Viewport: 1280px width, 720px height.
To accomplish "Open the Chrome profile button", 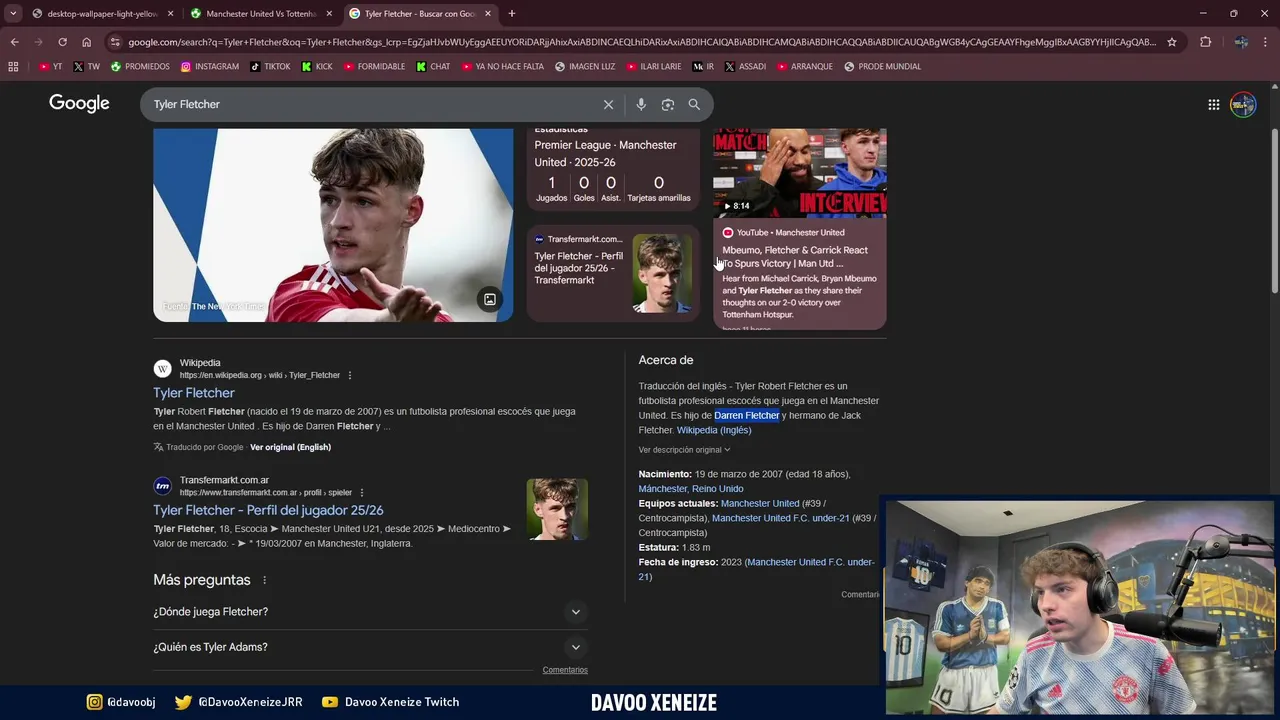I will point(1240,42).
